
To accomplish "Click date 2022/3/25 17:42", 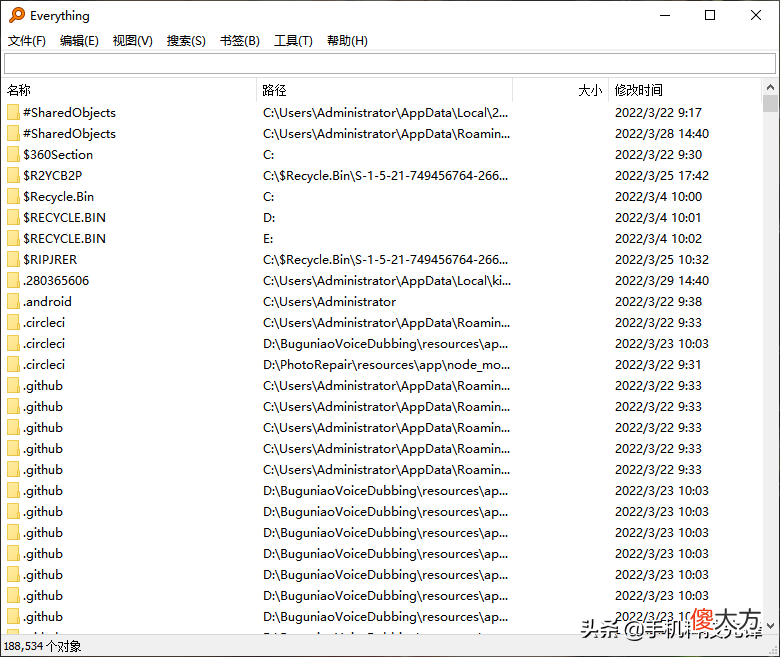I will point(662,176).
